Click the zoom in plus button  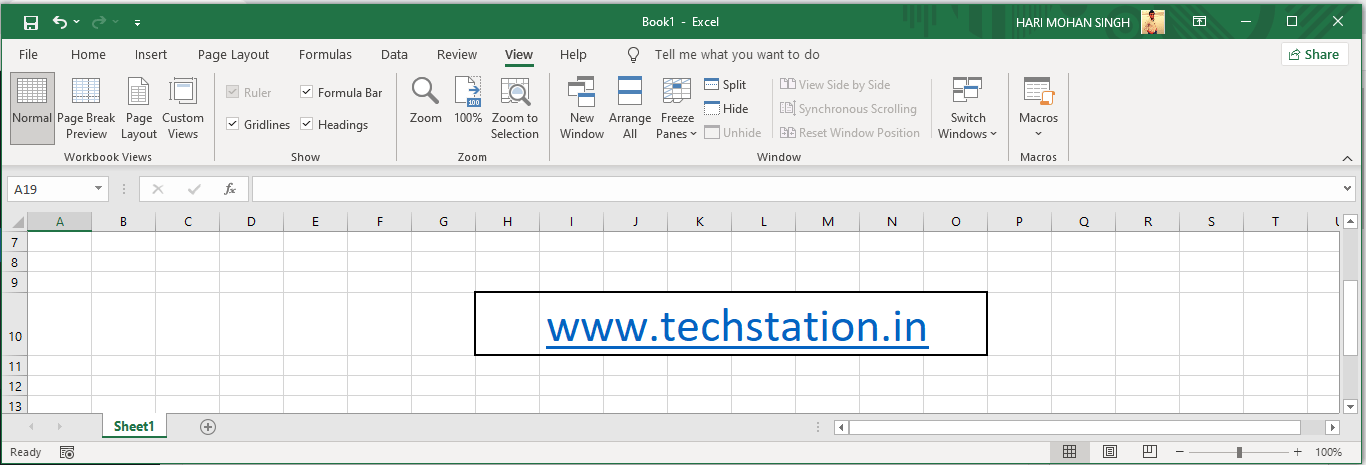pos(1299,452)
